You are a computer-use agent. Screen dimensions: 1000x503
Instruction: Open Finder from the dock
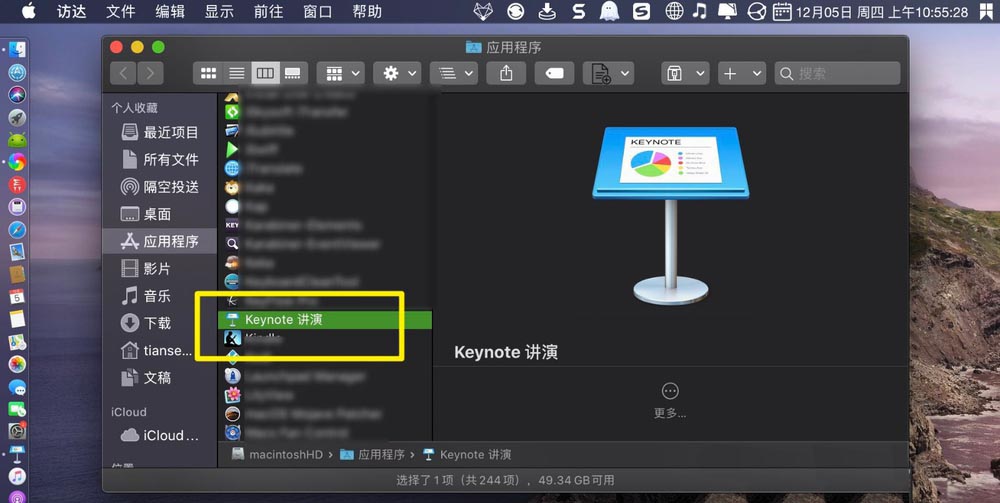(x=17, y=50)
